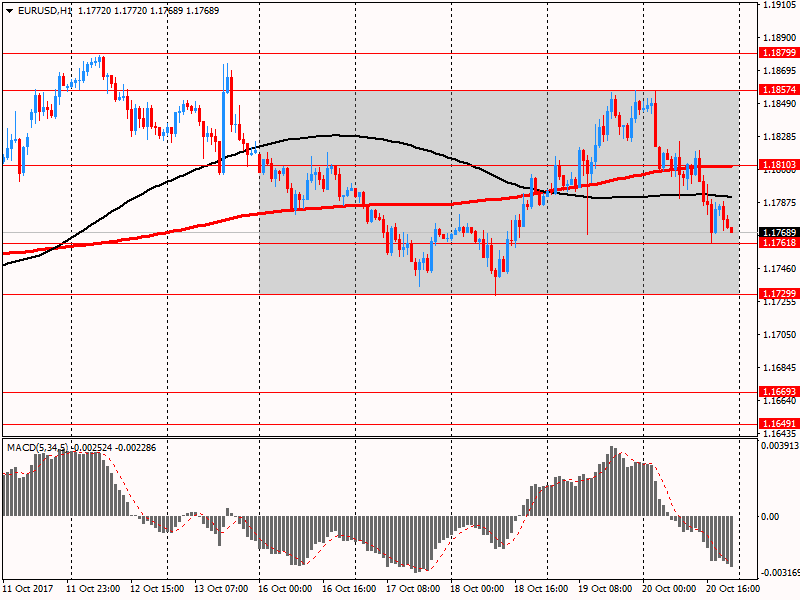Viewport: 800px width, 600px height.
Task: Click the 11 Oct 2017 time label
Action: tap(28, 589)
